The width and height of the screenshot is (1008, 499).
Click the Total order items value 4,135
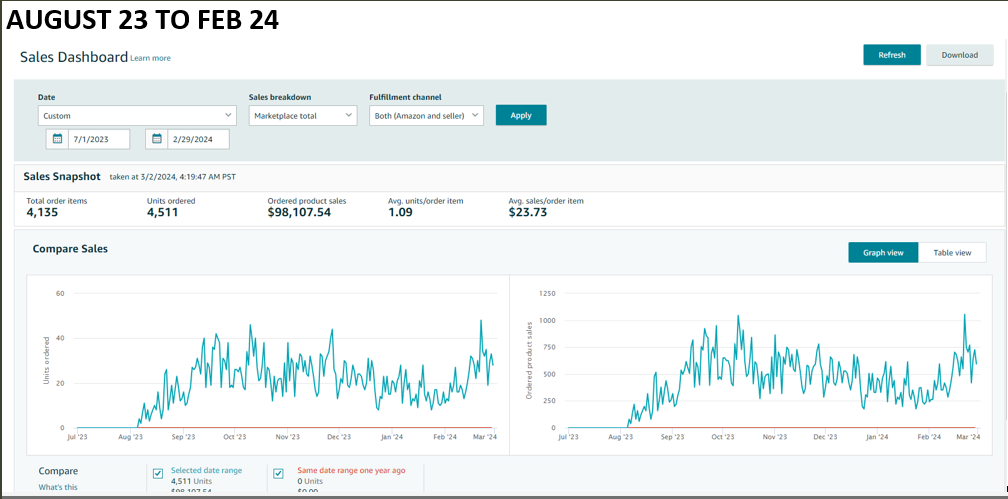tap(43, 212)
